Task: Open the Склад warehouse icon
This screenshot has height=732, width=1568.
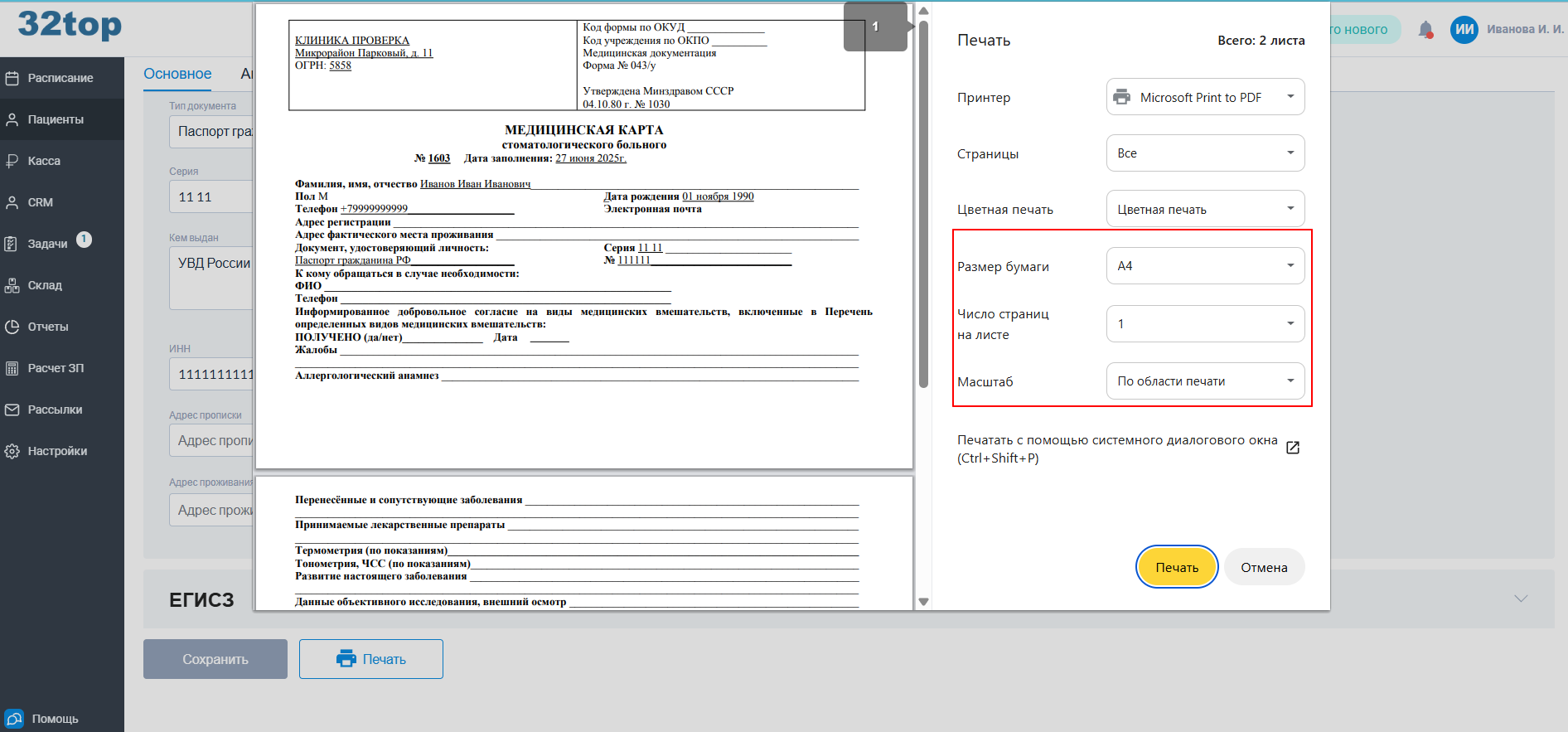Action: click(12, 285)
